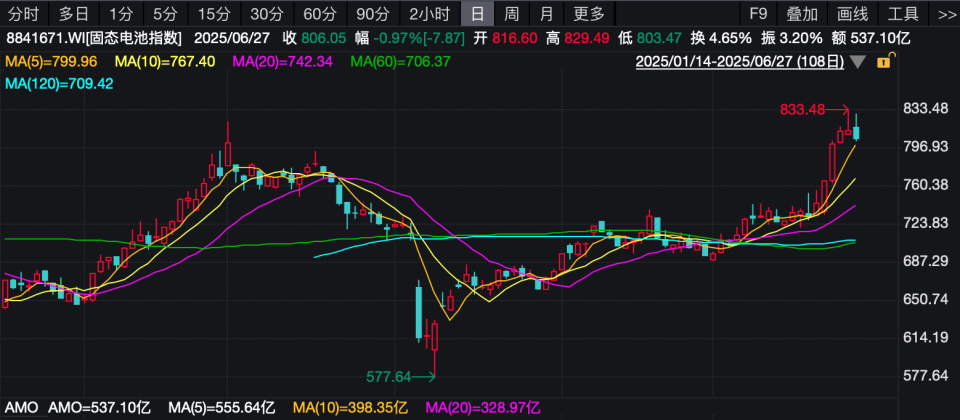Switch to the 分时 intraday tab
Viewport: 960px width, 420px height.
[25, 13]
